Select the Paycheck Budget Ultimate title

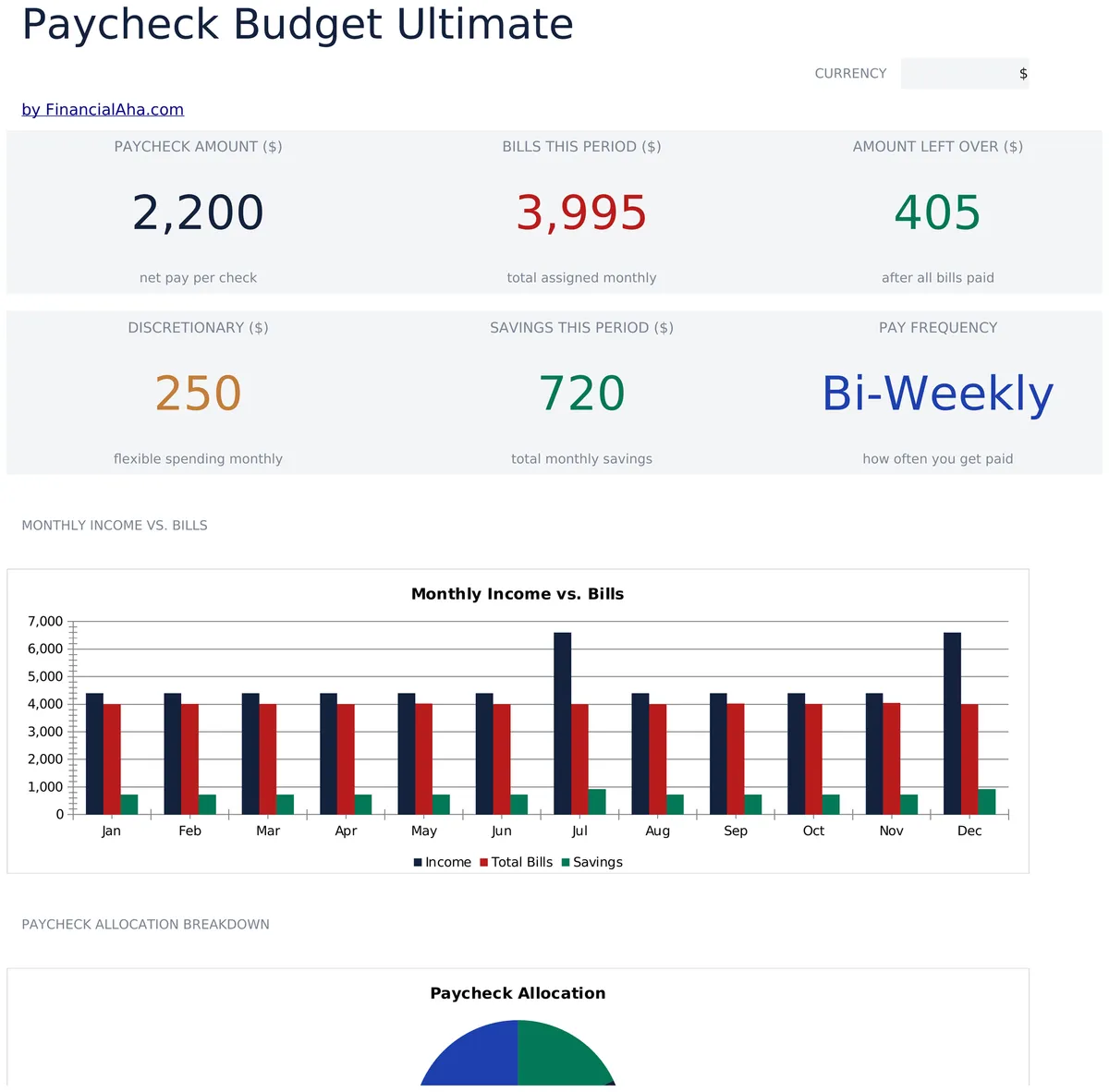(298, 24)
